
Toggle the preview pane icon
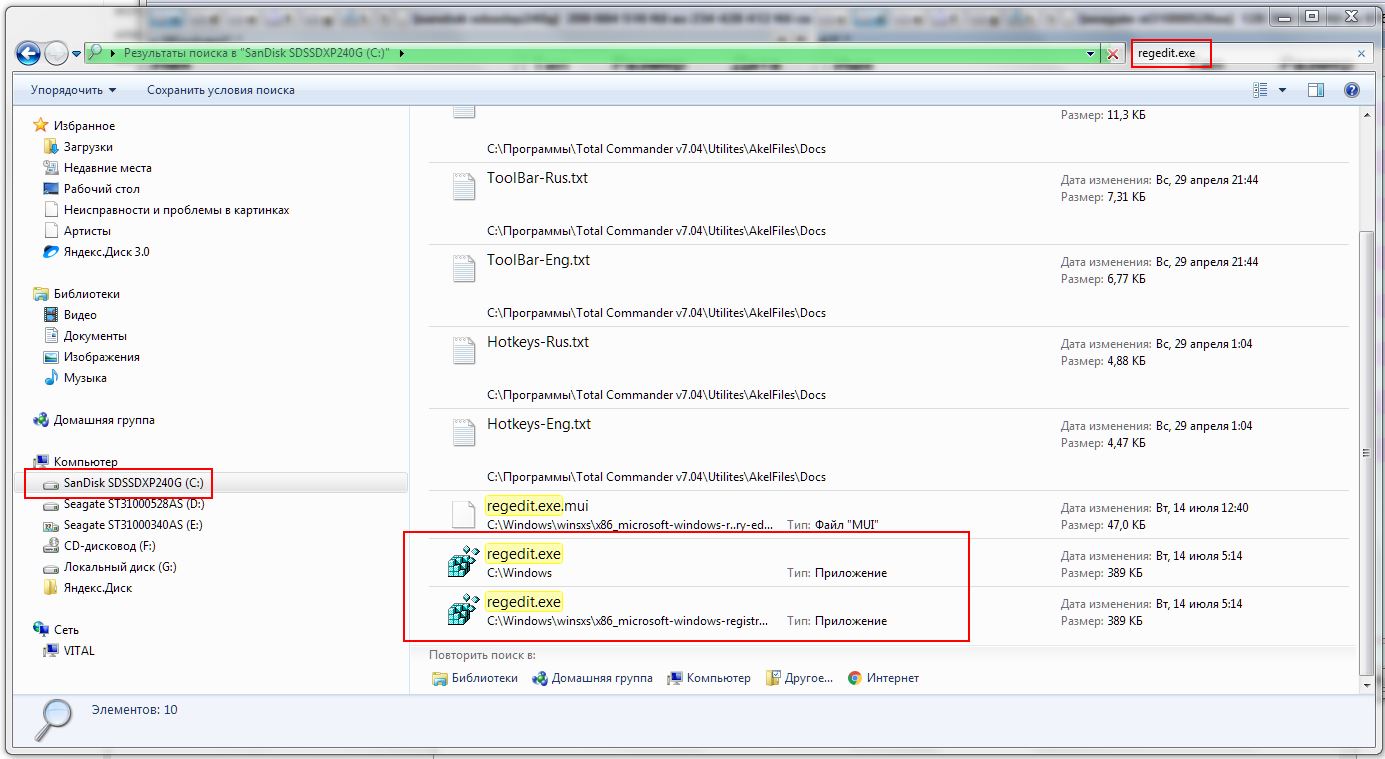[1316, 90]
